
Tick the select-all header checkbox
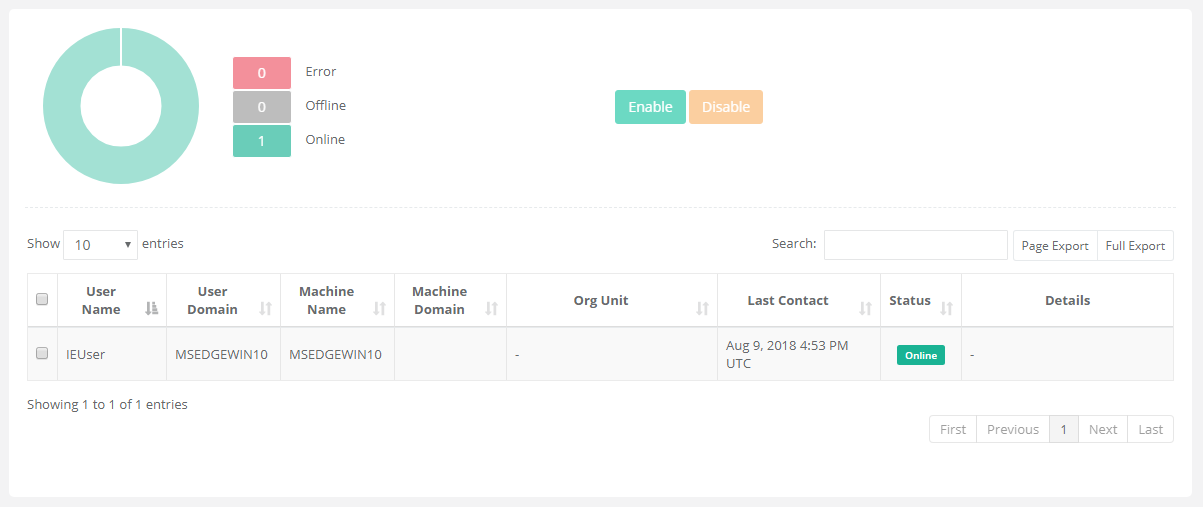42,299
